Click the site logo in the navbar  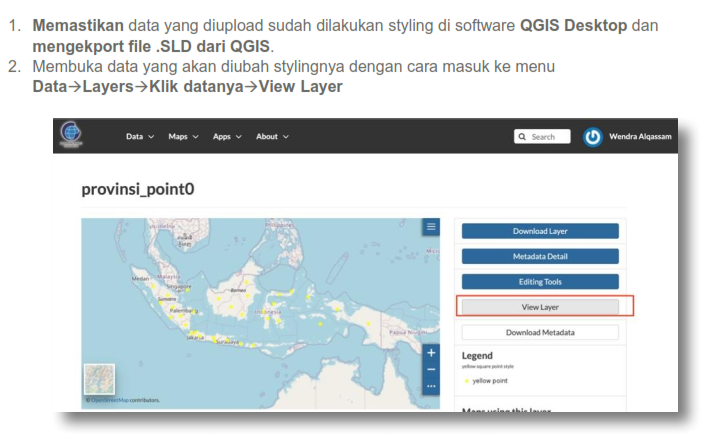click(x=73, y=136)
